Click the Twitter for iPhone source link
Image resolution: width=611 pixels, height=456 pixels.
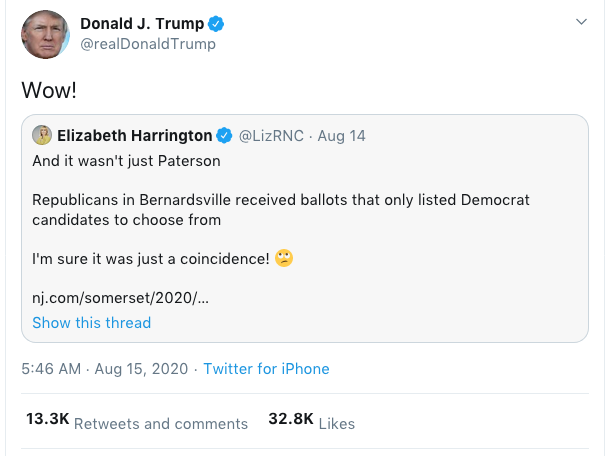coord(266,369)
